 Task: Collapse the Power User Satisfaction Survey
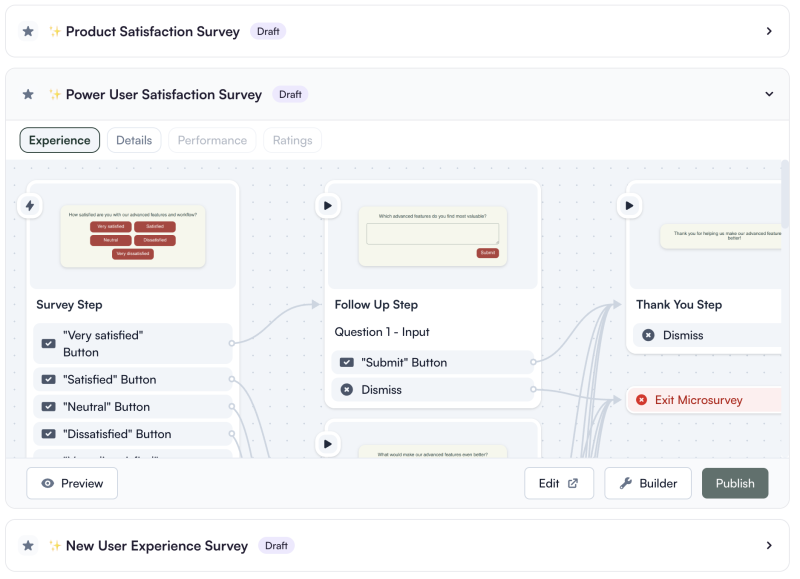point(769,94)
